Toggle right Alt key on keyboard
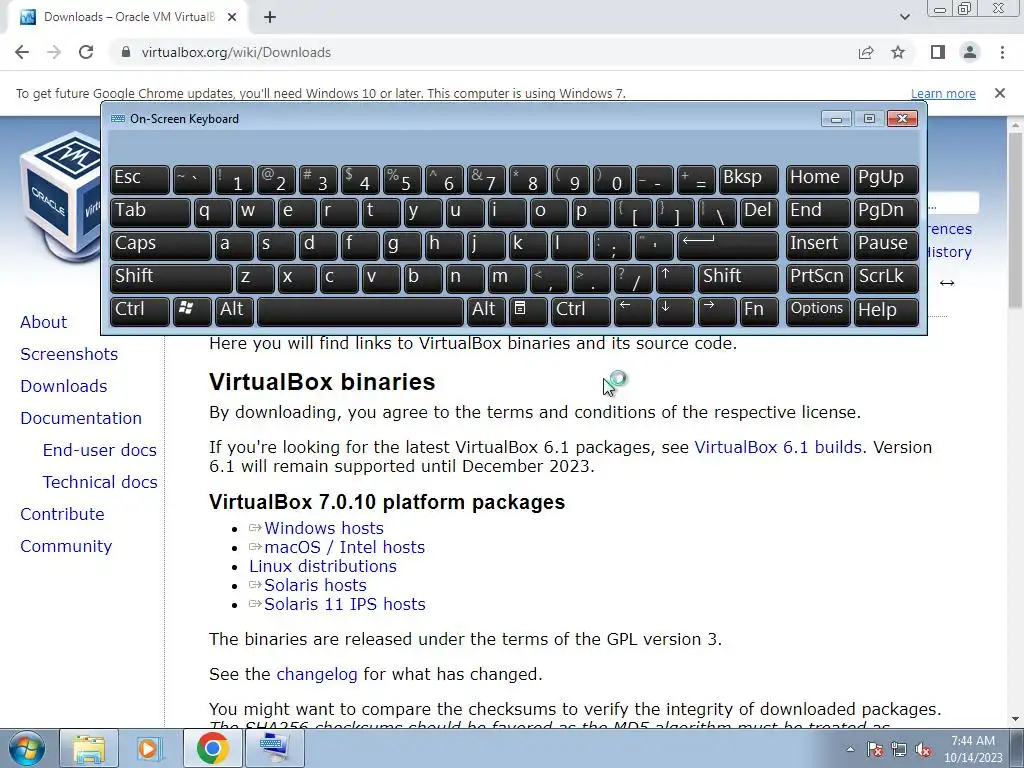Image resolution: width=1024 pixels, height=768 pixels. tap(486, 310)
